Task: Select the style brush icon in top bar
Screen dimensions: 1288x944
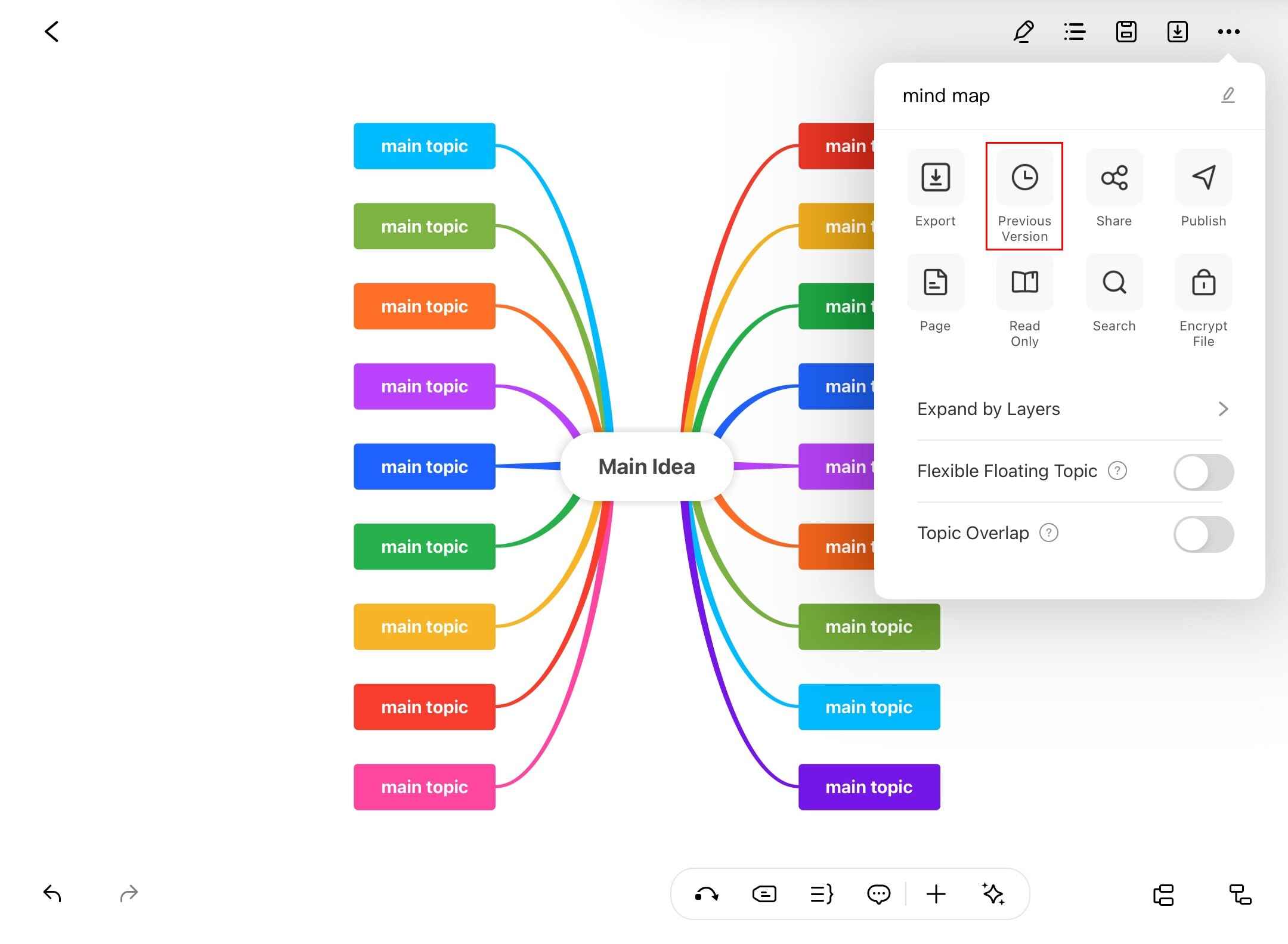Action: coord(1023,32)
